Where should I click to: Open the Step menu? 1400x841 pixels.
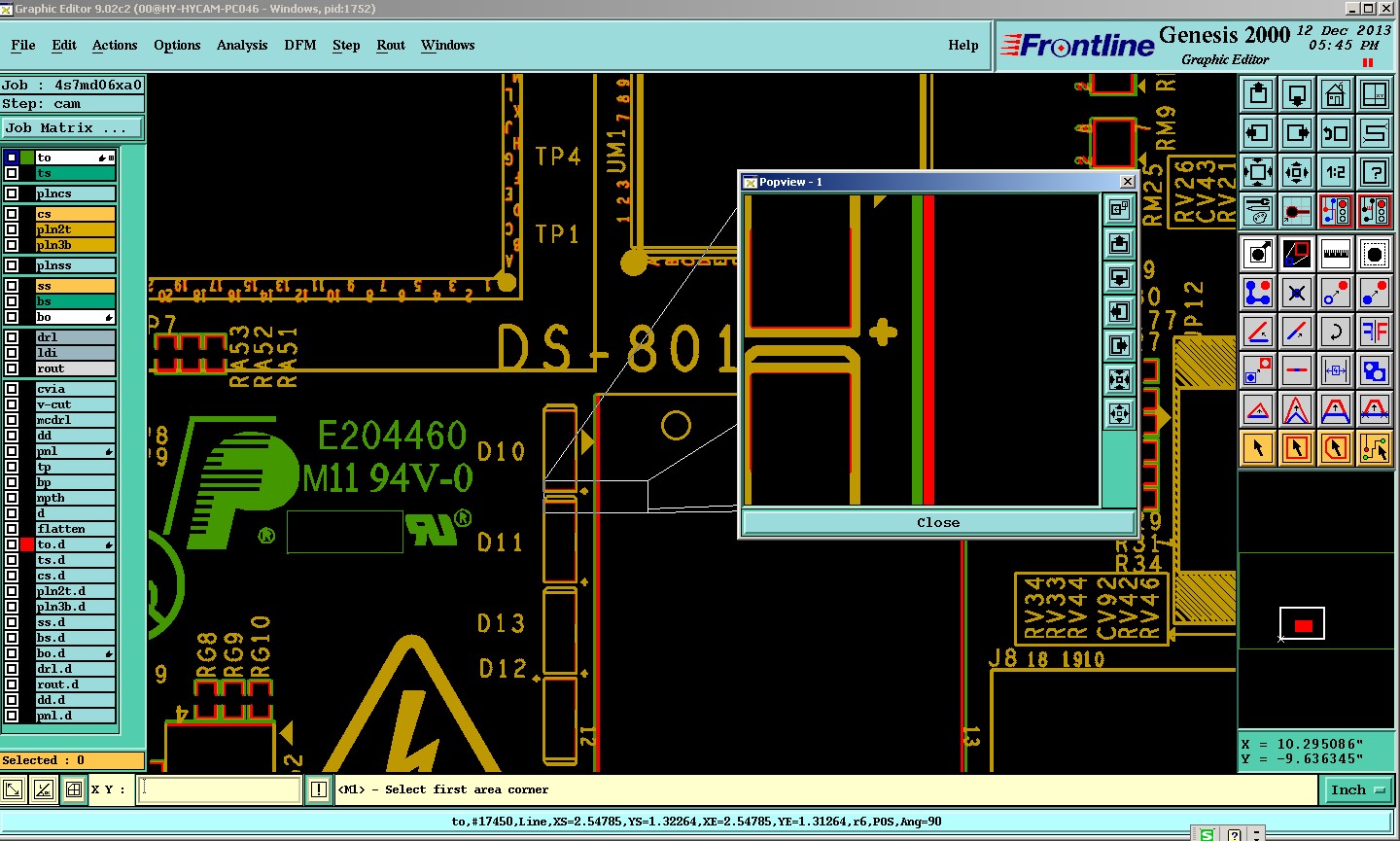point(346,45)
